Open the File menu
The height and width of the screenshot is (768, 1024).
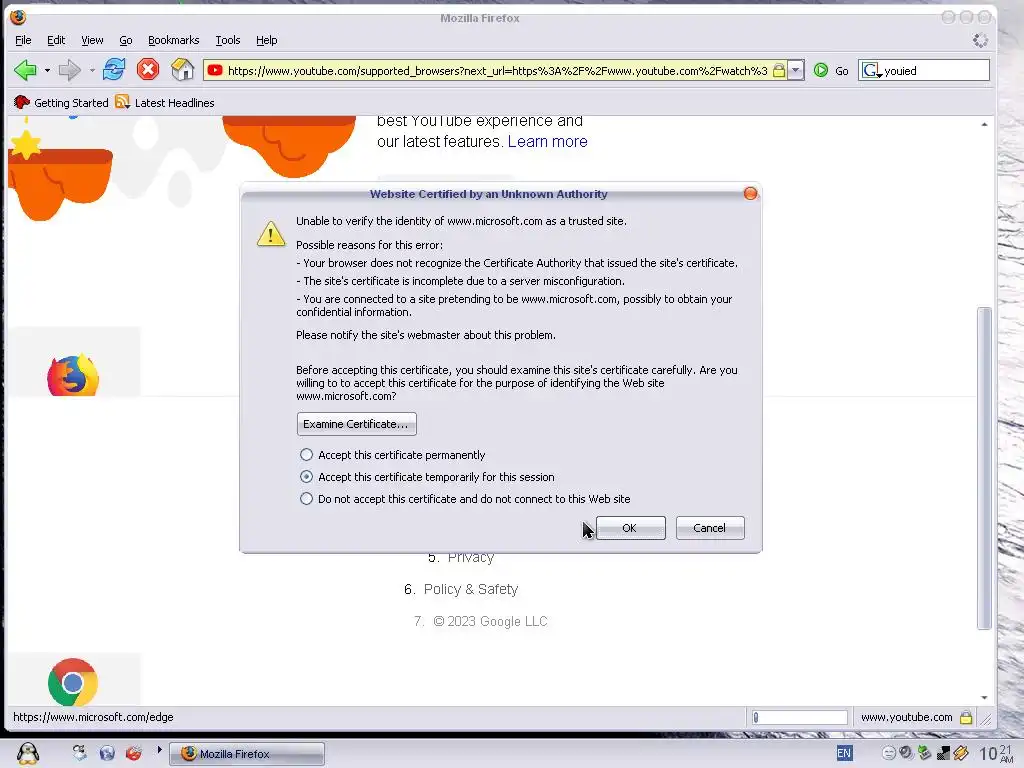(x=23, y=40)
